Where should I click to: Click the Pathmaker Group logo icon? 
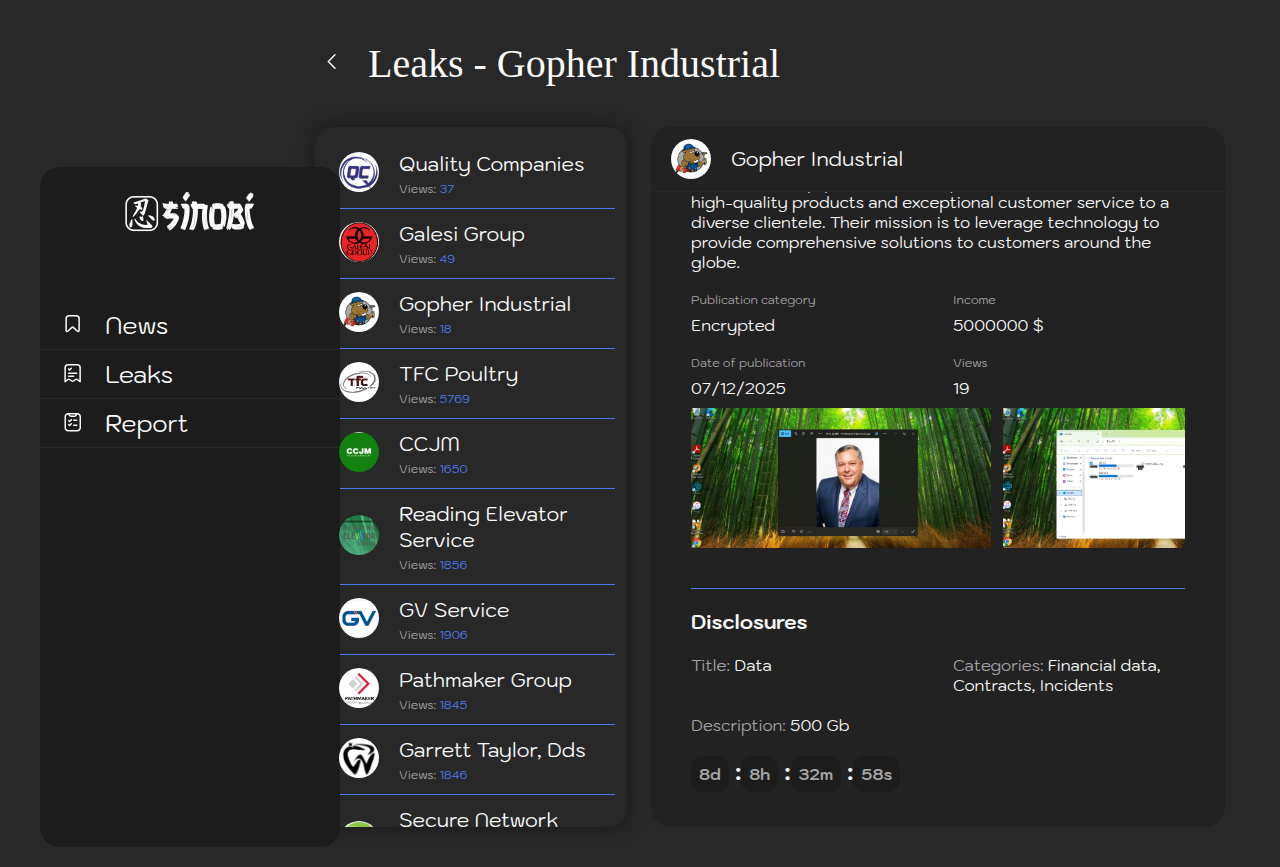359,688
